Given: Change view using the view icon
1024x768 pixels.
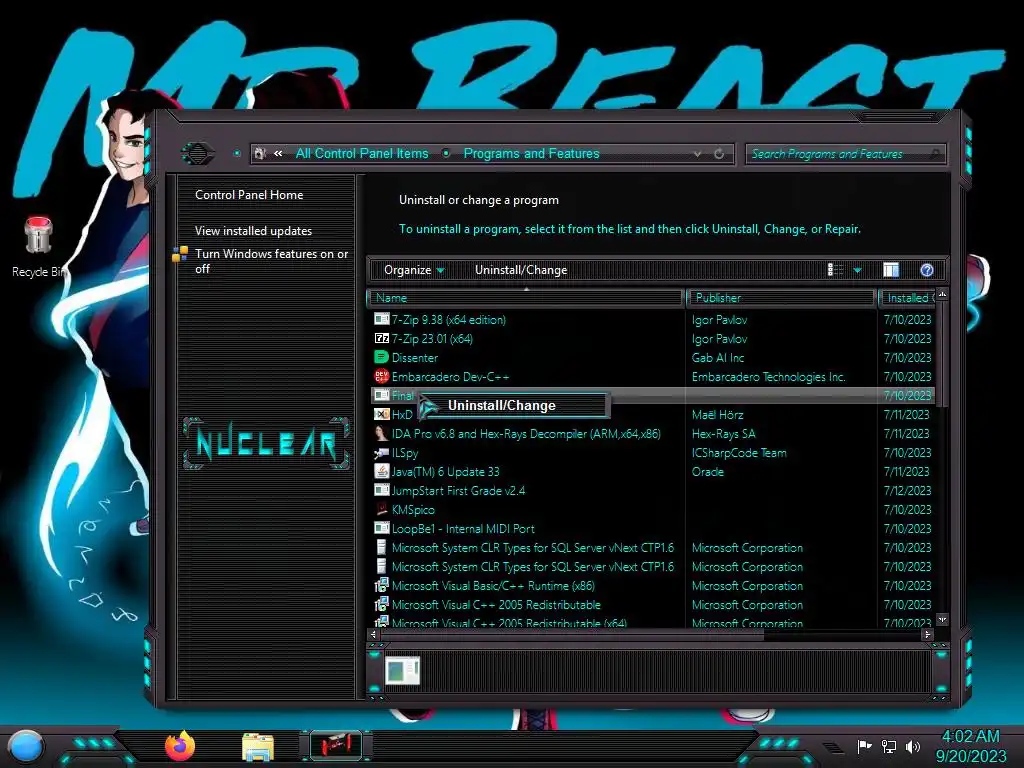Looking at the screenshot, I should point(835,270).
